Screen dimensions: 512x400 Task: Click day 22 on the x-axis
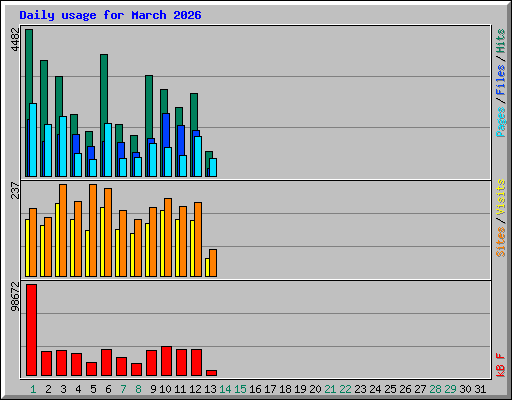[345, 389]
